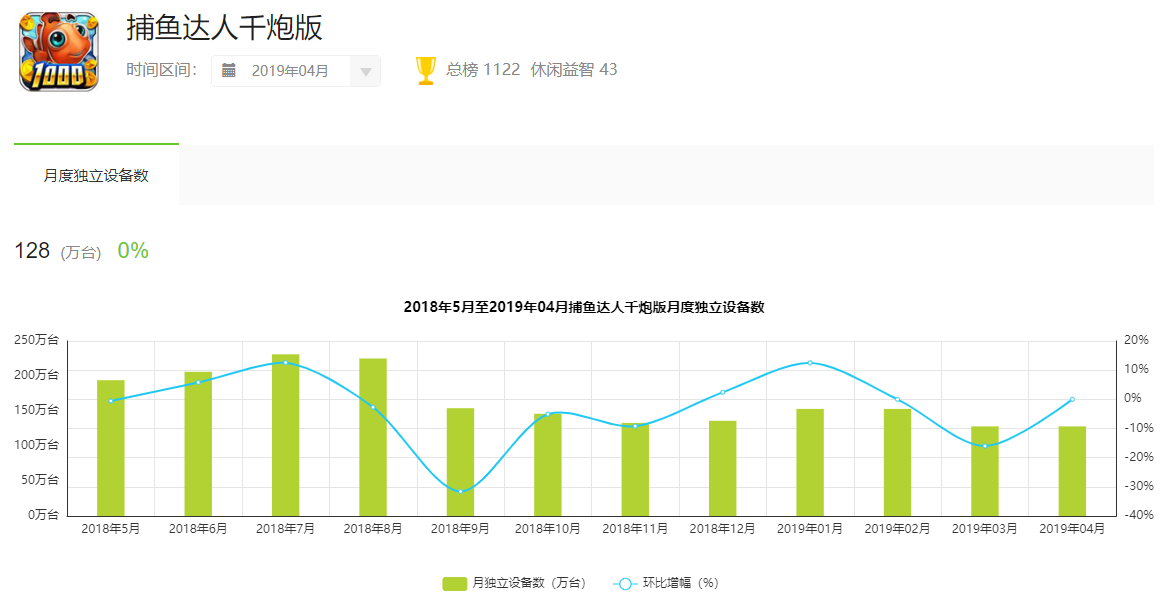Click the 2019年03月 line data point

[x=985, y=446]
